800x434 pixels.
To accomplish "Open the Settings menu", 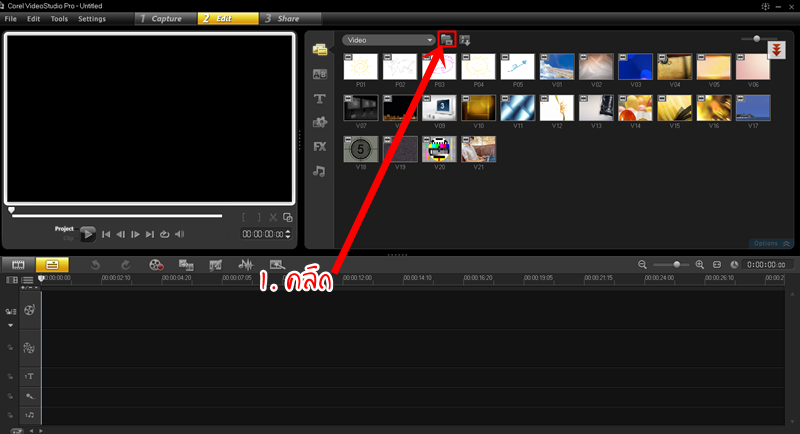I will pyautogui.click(x=92, y=19).
